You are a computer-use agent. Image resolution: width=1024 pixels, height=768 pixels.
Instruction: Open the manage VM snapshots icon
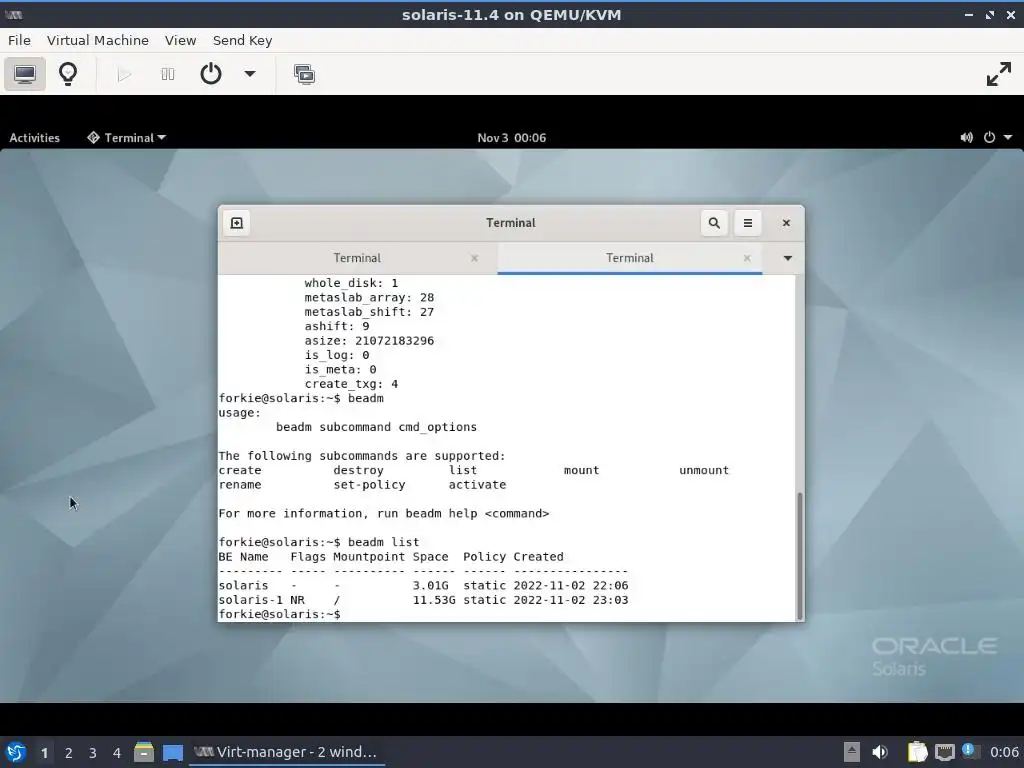tap(304, 74)
